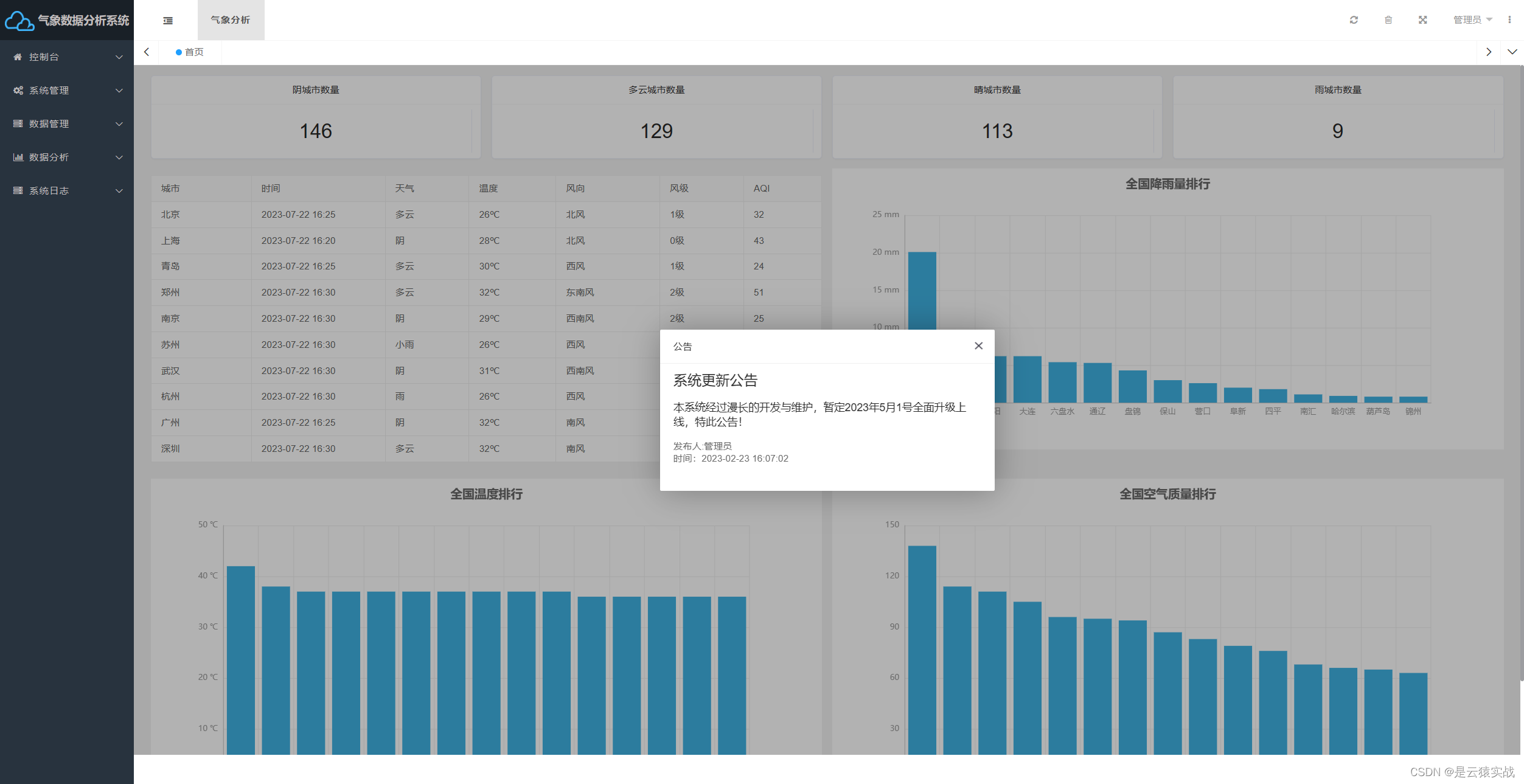1524x784 pixels.
Task: Toggle the 数据分析 menu section
Action: click(x=67, y=156)
